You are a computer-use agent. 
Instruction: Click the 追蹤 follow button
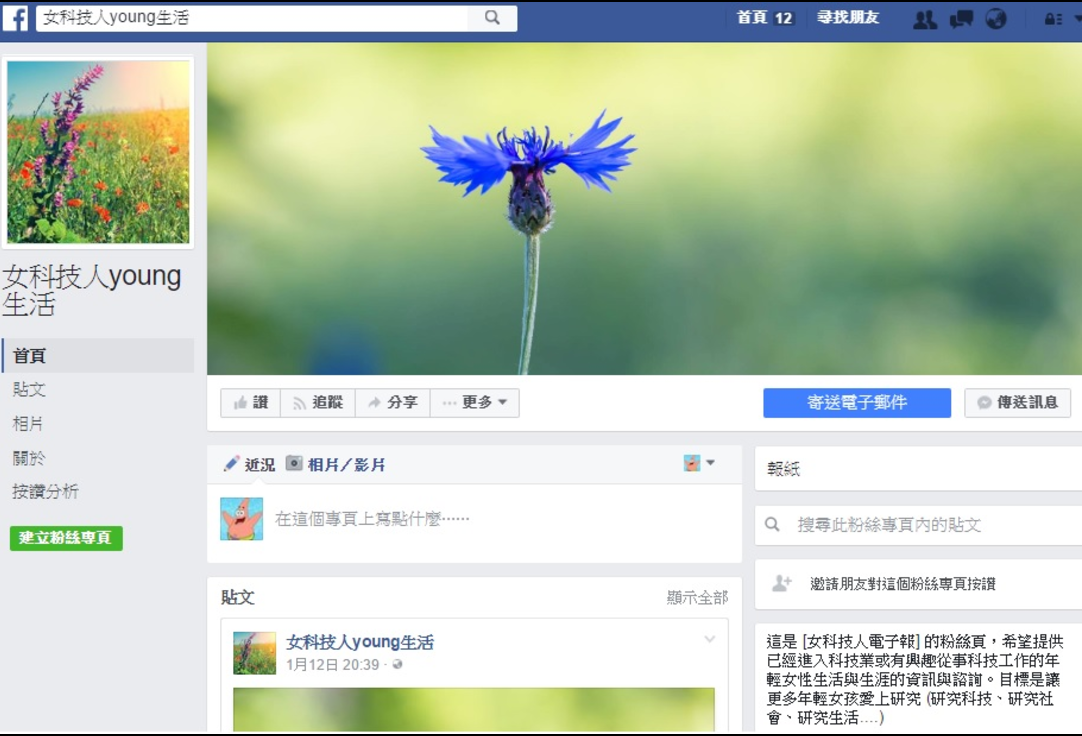tap(318, 403)
